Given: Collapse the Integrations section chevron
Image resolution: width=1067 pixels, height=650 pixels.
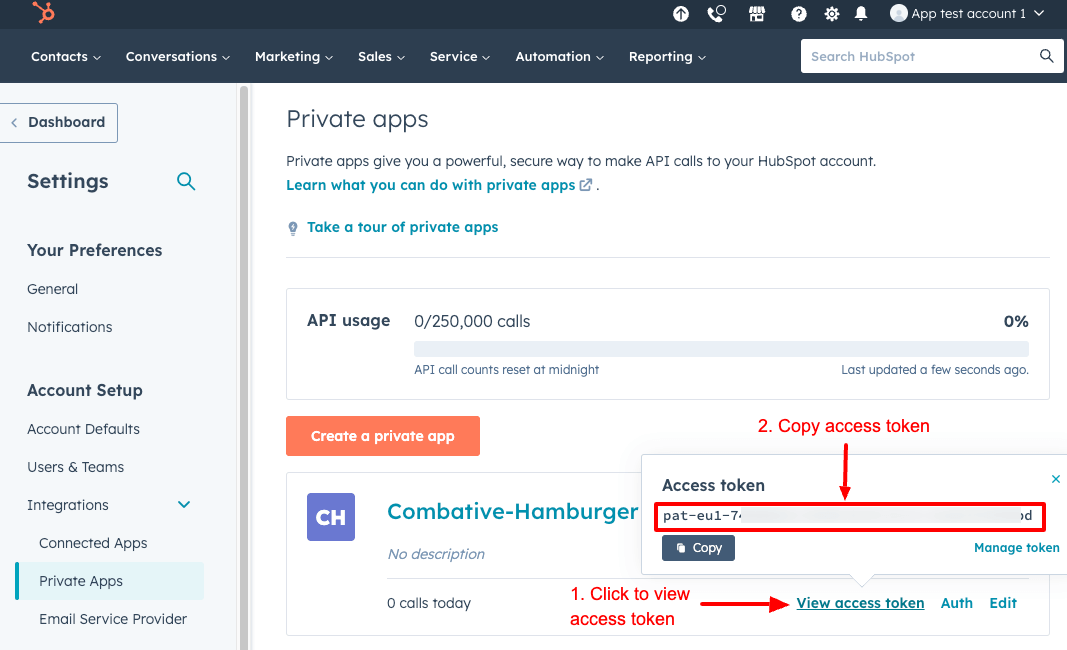Looking at the screenshot, I should coord(184,505).
